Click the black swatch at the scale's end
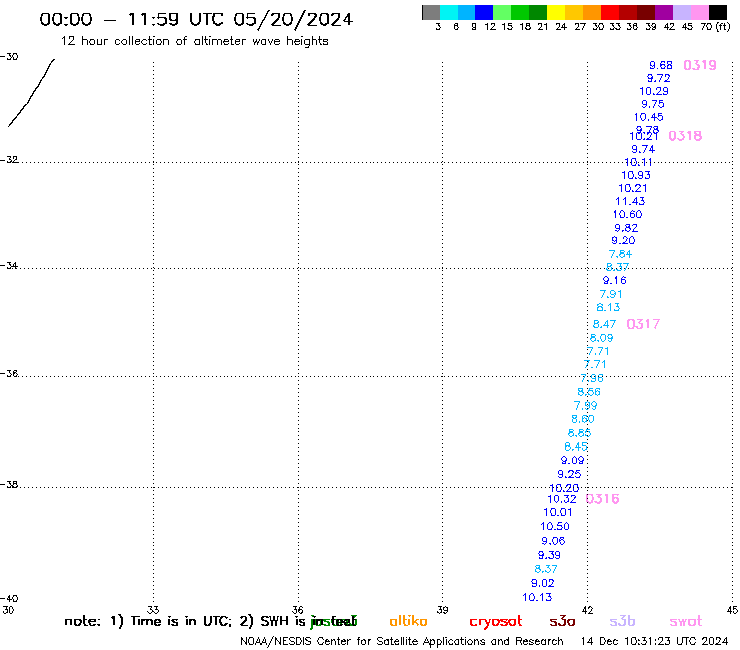This screenshot has height=650, width=740. point(718,12)
